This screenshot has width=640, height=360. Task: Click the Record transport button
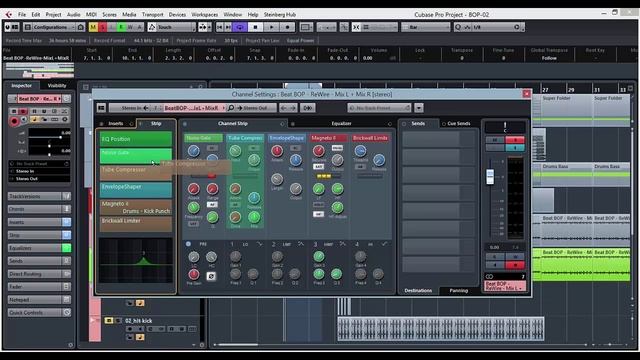pyautogui.click(x=287, y=27)
